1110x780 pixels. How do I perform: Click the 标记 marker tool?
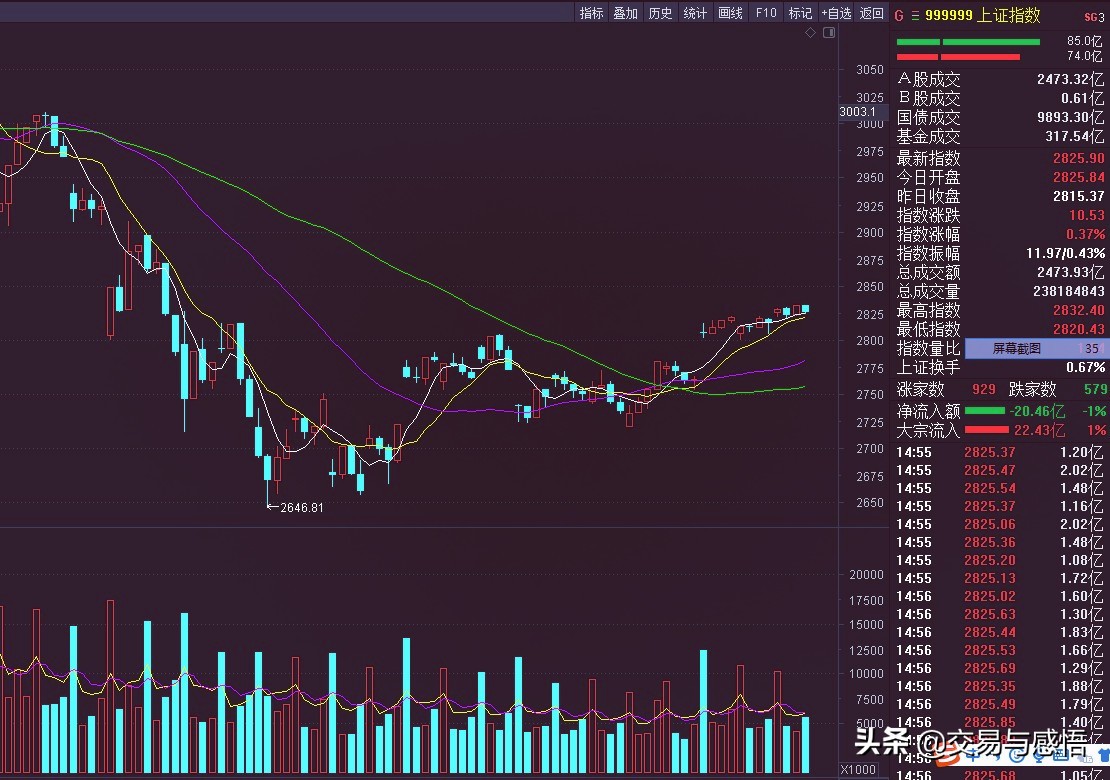[800, 13]
